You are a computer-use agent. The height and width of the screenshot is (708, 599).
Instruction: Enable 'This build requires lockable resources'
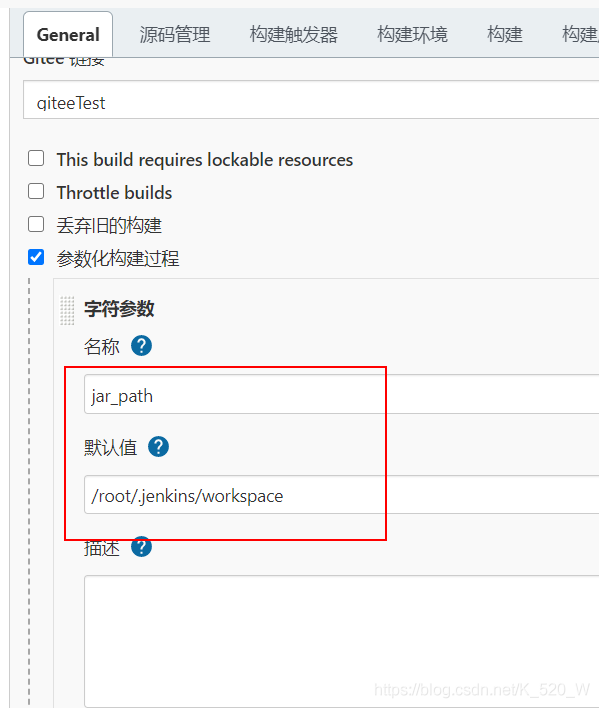(36, 159)
